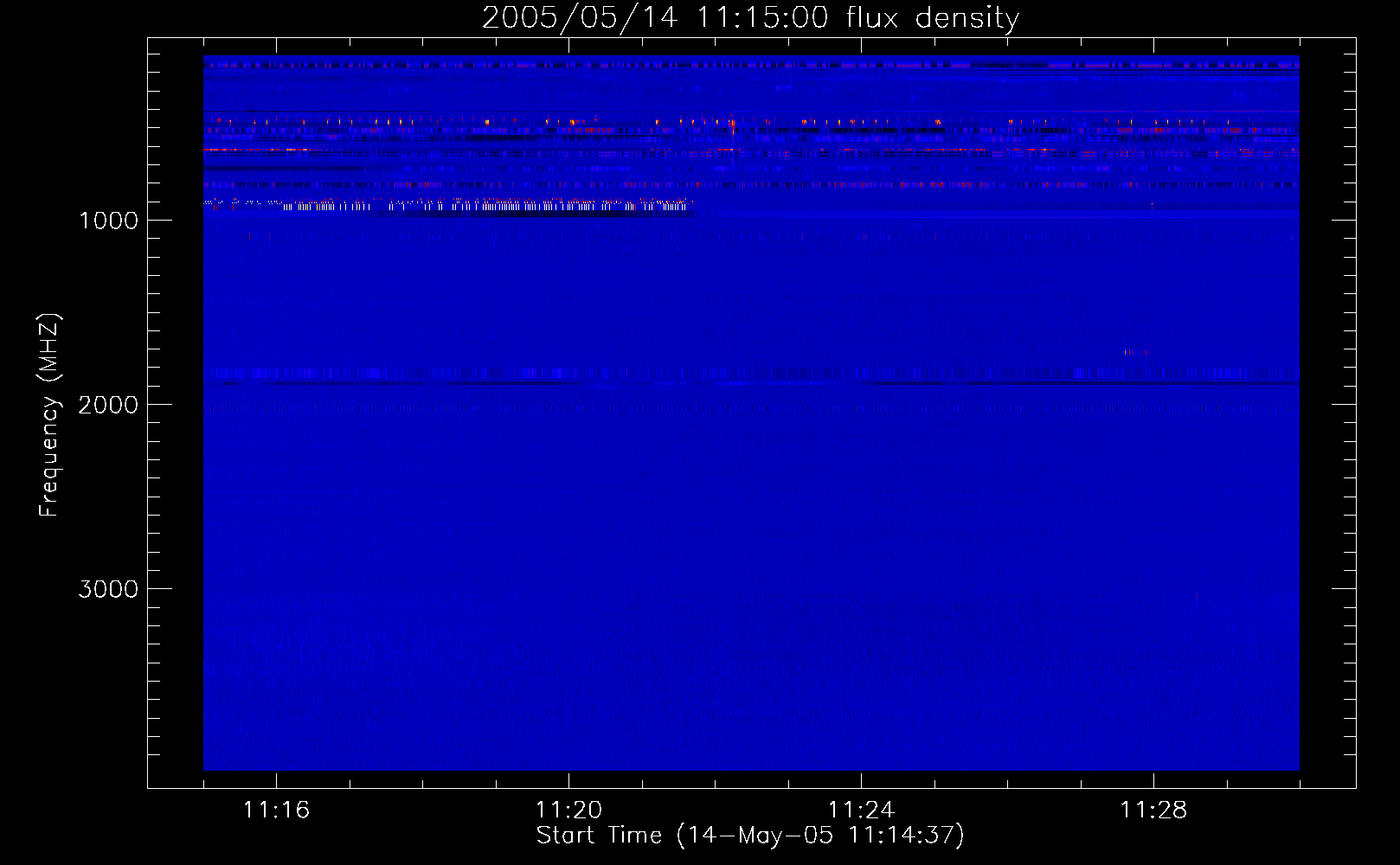Viewport: 1400px width, 865px height.
Task: Click the 'Frequency (MHZ)' axis label
Action: click(49, 415)
